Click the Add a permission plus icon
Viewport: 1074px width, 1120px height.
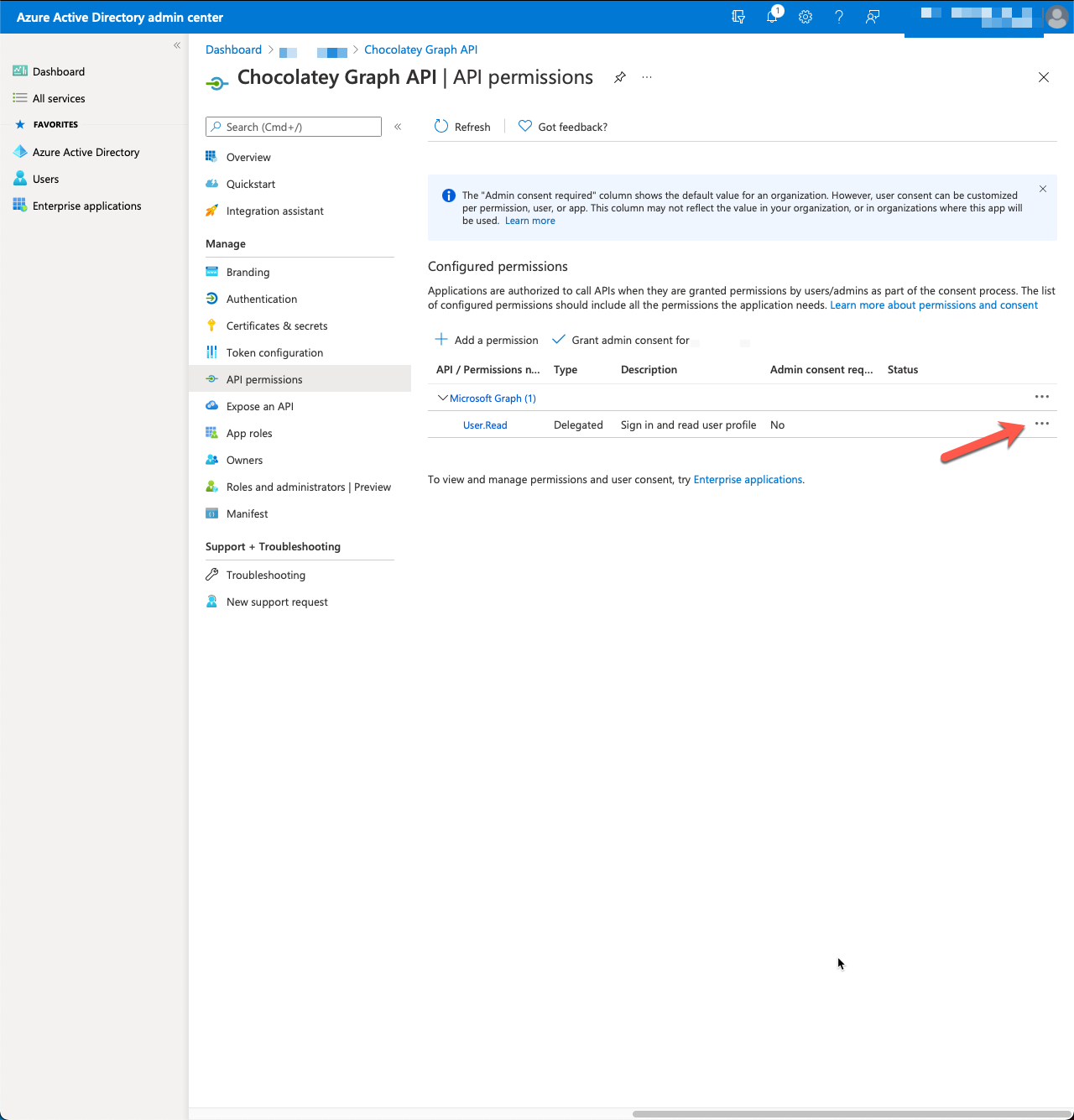(441, 340)
